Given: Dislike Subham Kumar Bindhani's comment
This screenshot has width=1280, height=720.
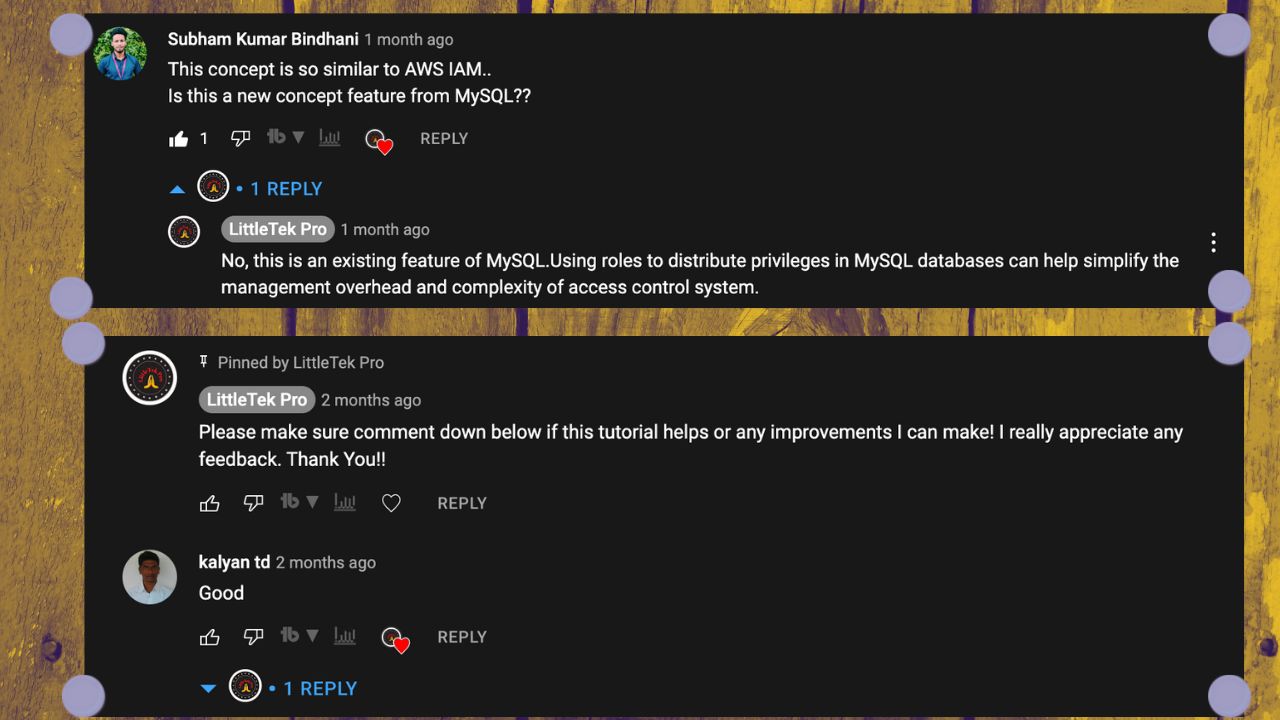Looking at the screenshot, I should 240,139.
